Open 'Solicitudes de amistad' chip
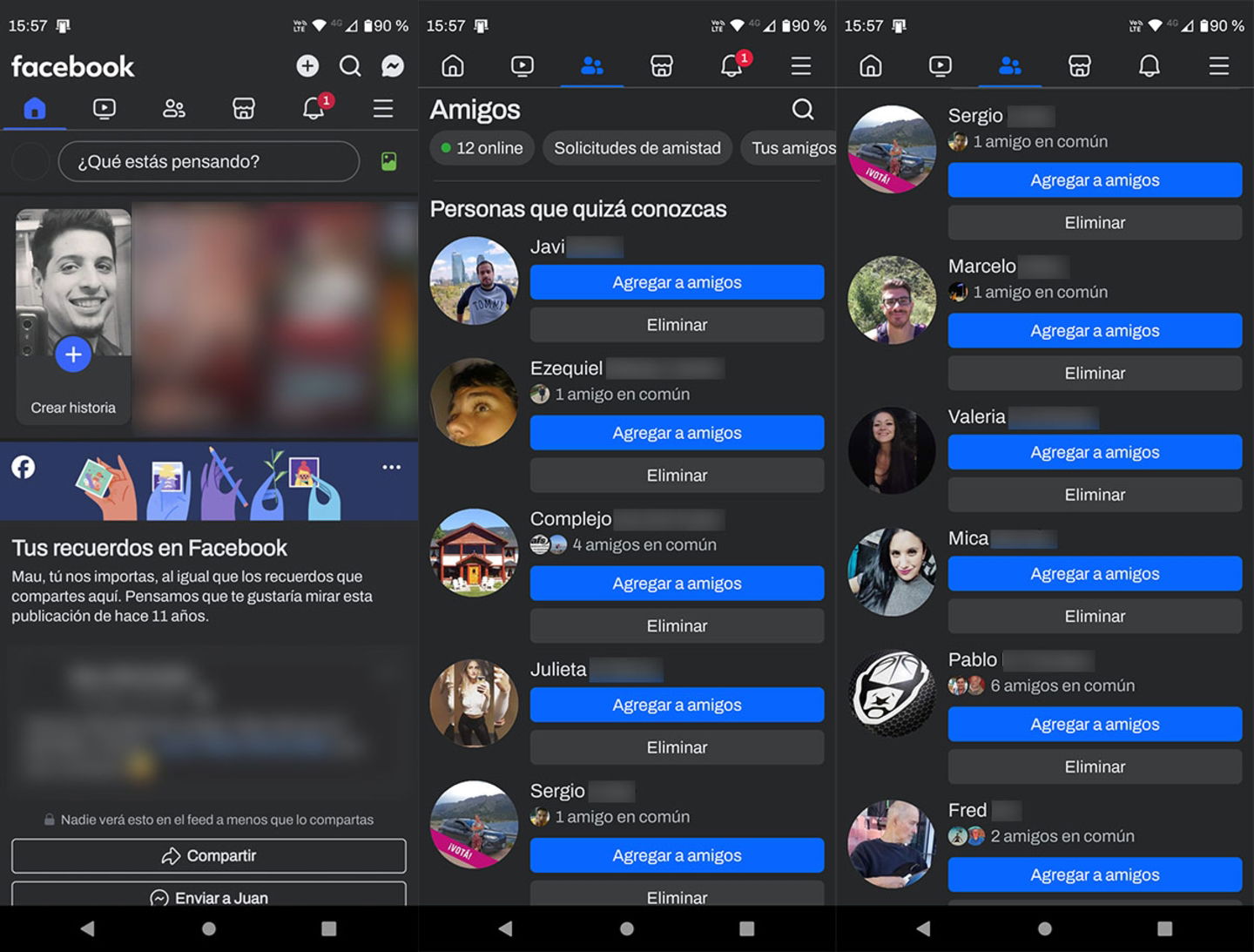The height and width of the screenshot is (952, 1254). pyautogui.click(x=637, y=148)
